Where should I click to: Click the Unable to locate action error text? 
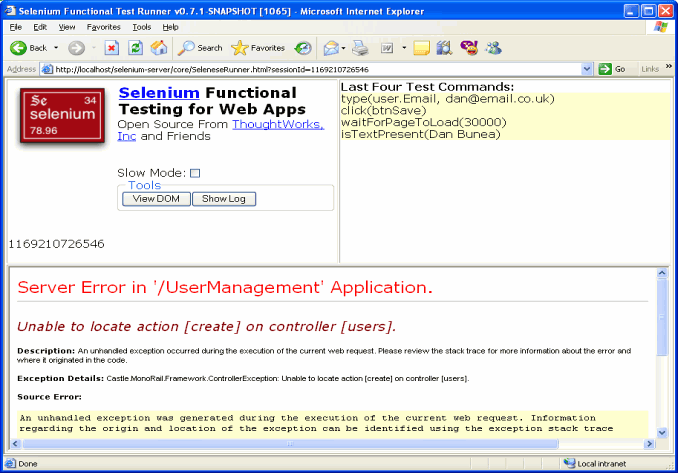207,326
